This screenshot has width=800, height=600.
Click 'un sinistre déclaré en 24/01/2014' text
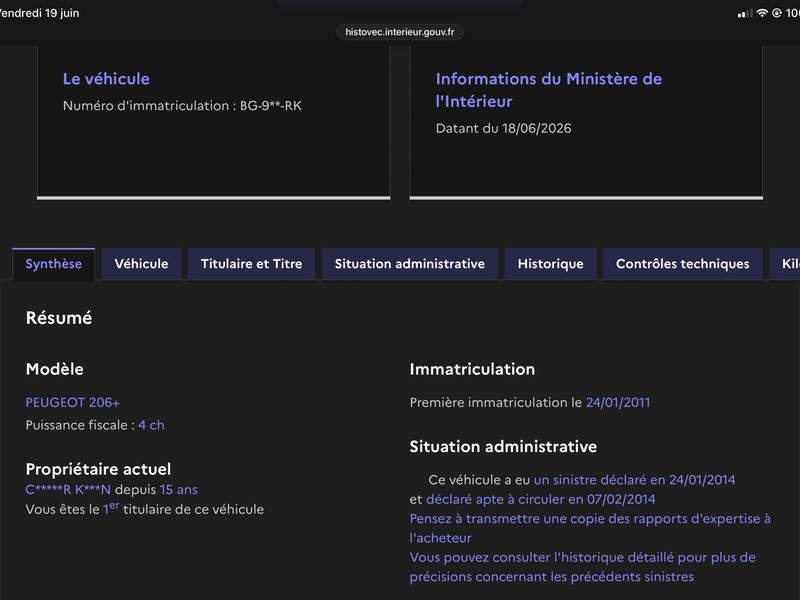click(x=634, y=480)
